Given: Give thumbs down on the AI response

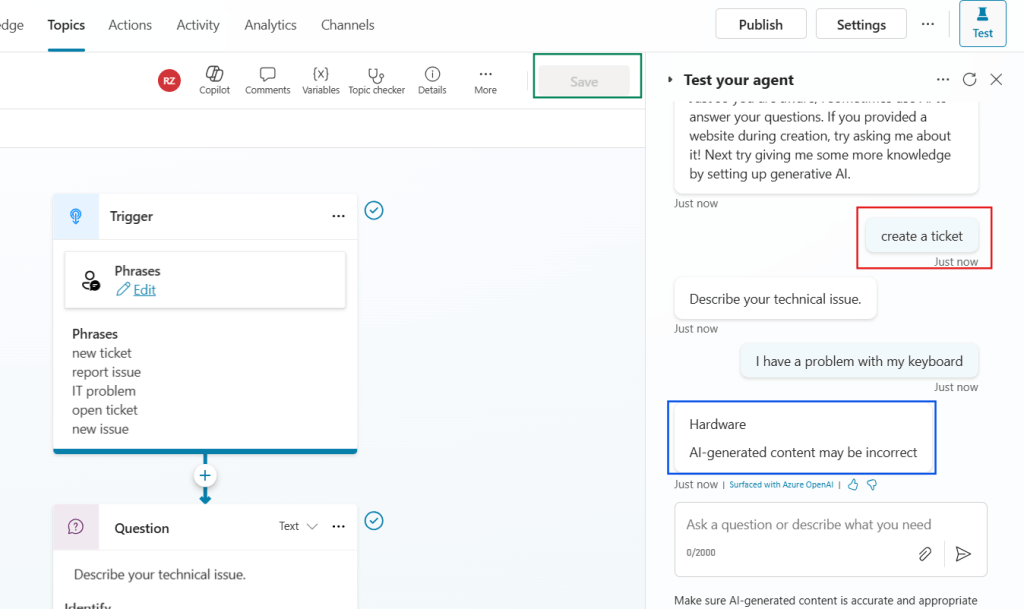Looking at the screenshot, I should pos(871,483).
